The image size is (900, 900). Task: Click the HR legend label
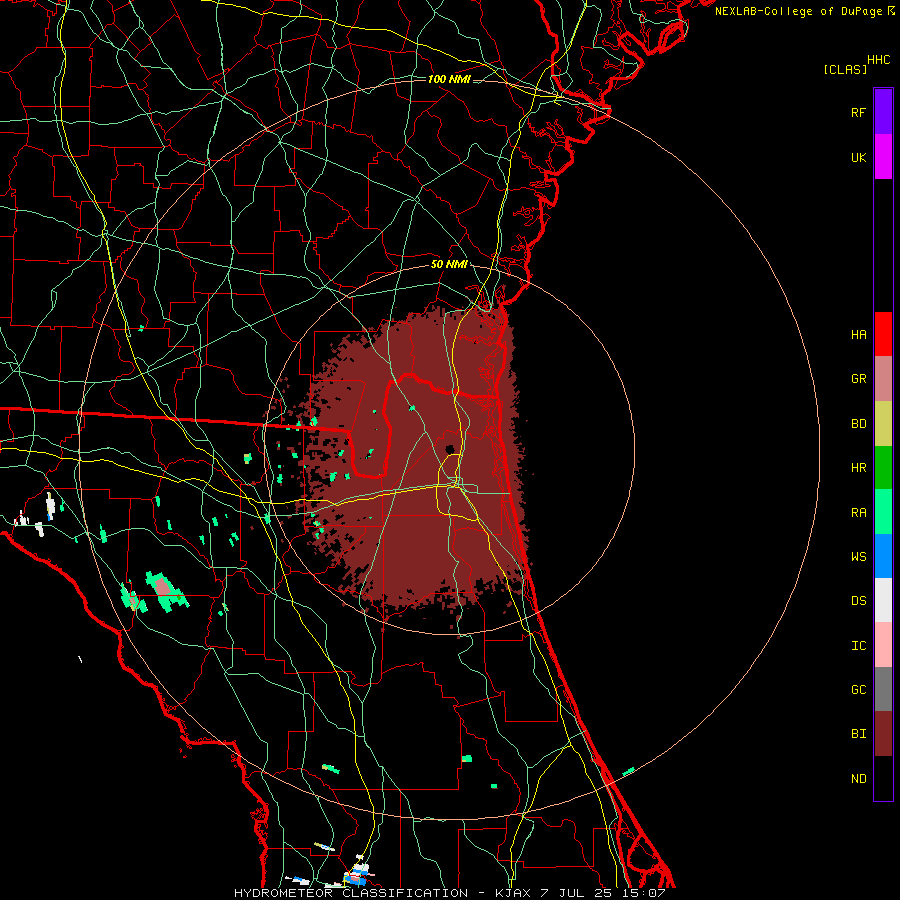(x=858, y=468)
